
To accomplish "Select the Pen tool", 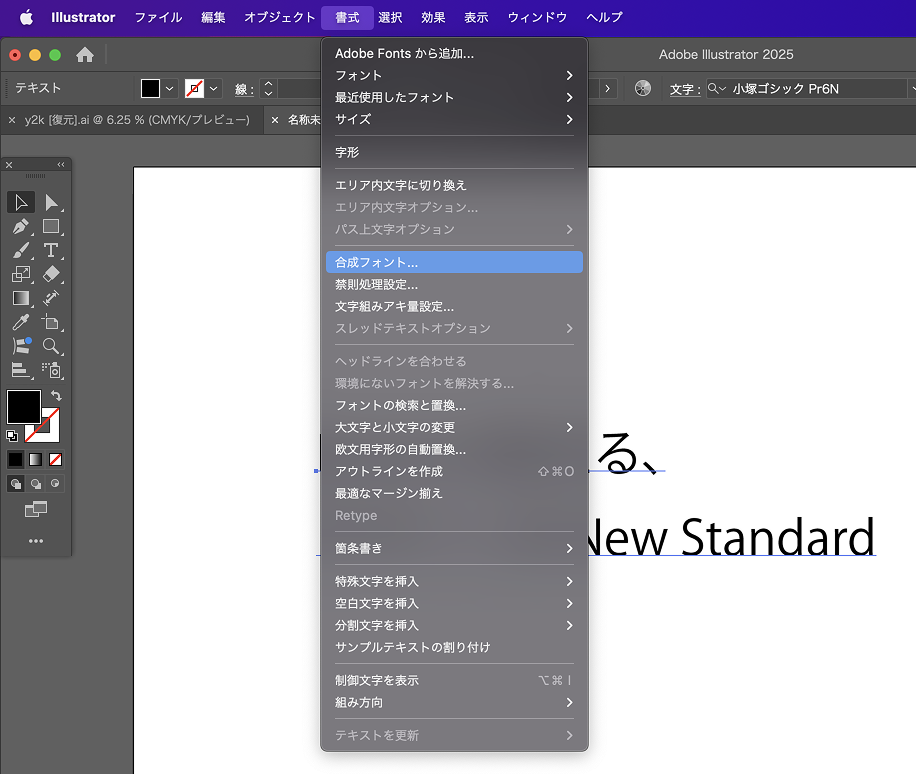I will 21,227.
